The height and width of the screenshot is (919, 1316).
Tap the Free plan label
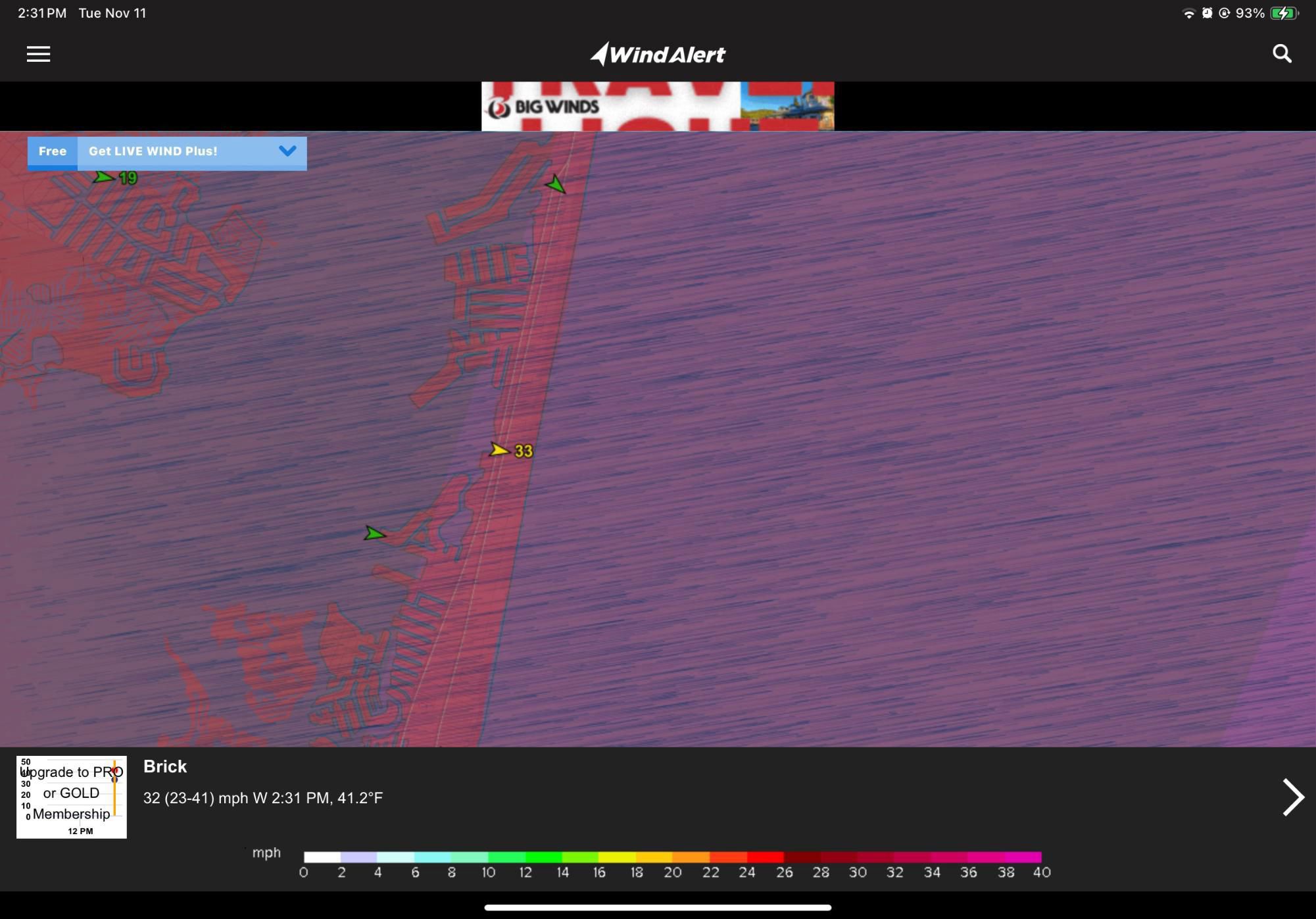coord(53,151)
